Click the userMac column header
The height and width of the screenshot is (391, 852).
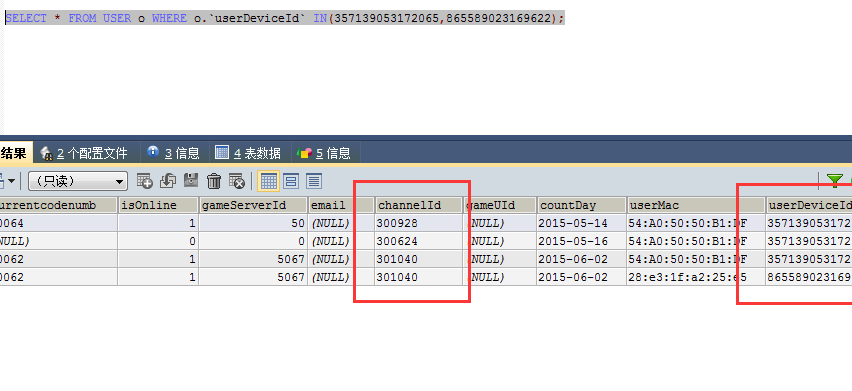click(x=696, y=205)
